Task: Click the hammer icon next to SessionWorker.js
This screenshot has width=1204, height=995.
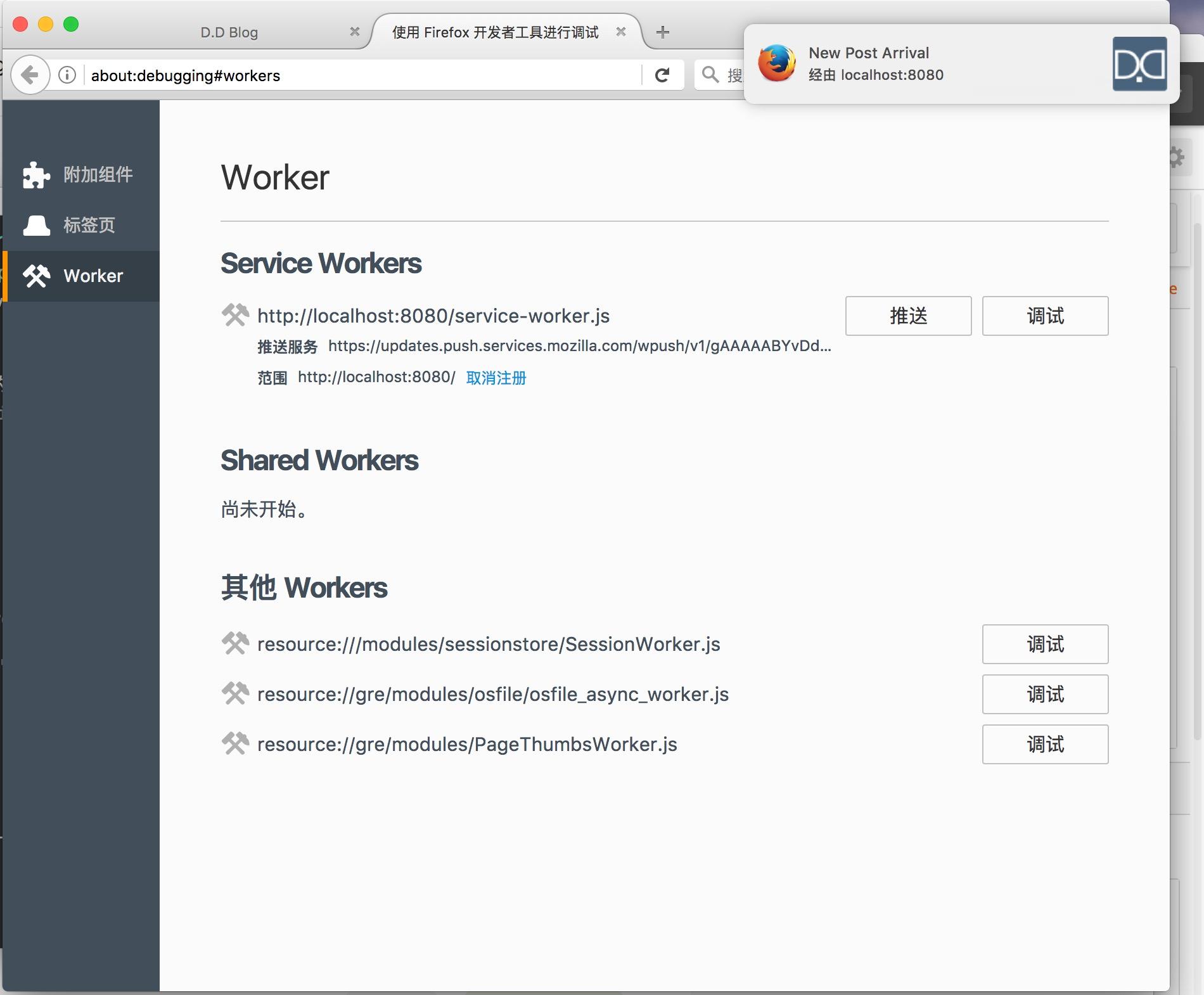Action: click(235, 643)
